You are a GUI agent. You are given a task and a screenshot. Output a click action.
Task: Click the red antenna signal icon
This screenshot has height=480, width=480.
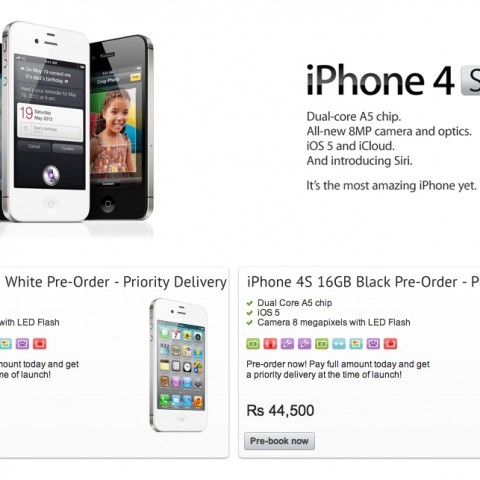coord(270,344)
